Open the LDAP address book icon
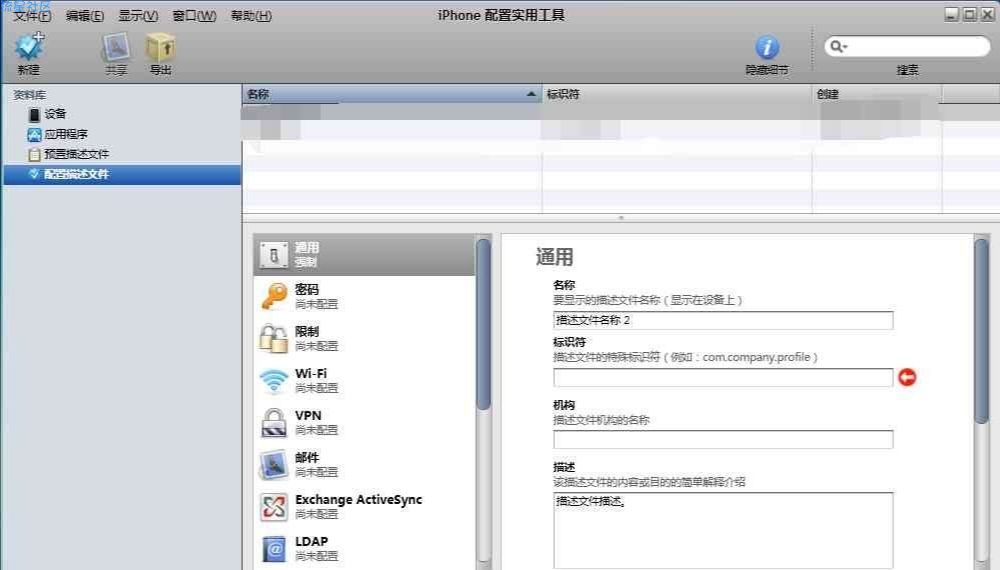This screenshot has height=570, width=1000. click(274, 549)
